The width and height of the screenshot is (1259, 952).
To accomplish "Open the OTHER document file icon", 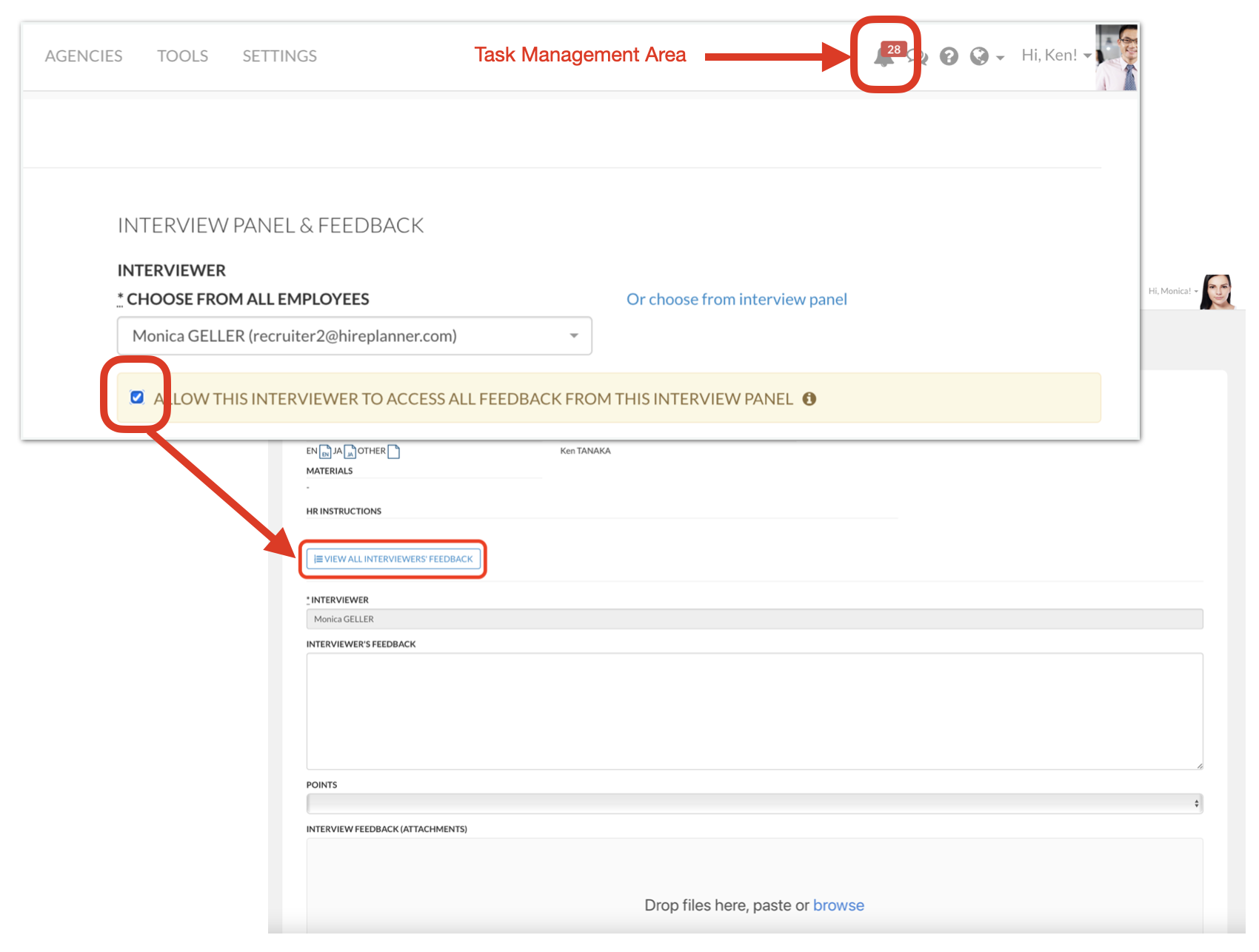I will pos(394,452).
